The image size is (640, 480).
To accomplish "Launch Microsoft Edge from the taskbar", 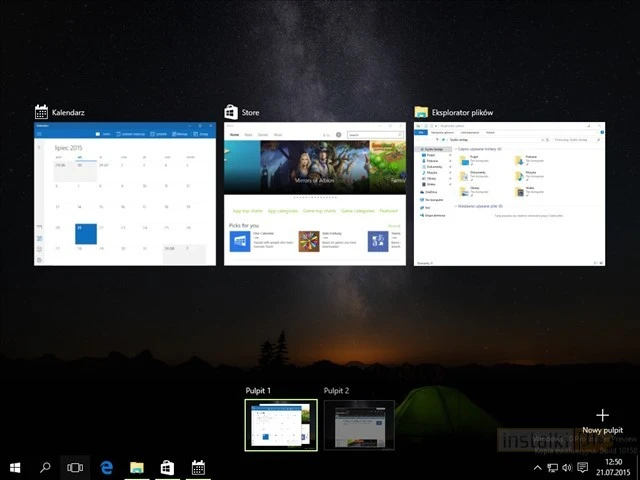I will (106, 467).
